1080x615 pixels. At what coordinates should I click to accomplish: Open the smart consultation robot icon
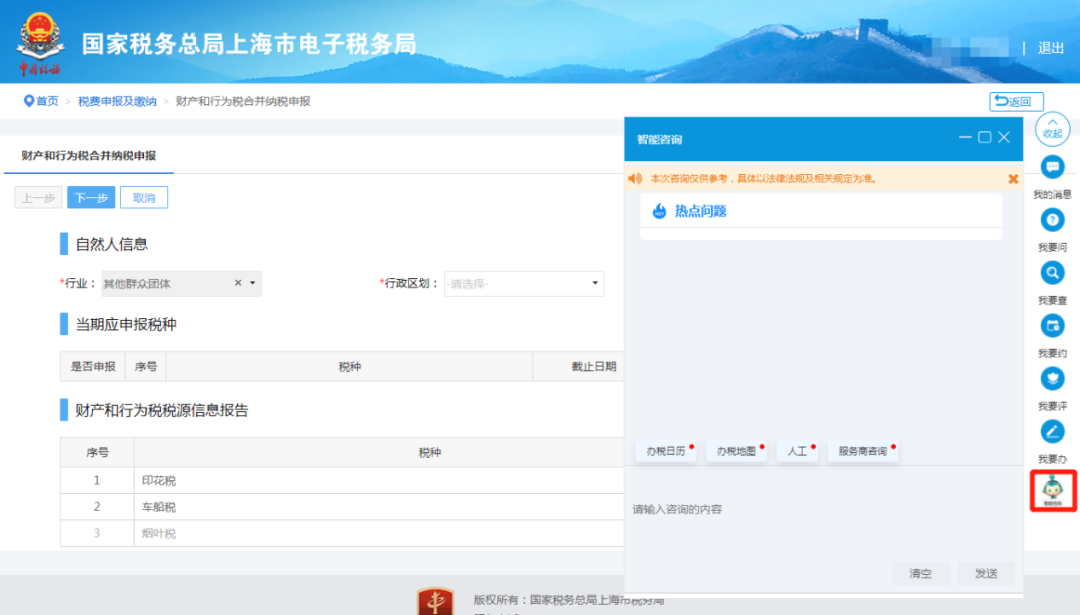(x=1052, y=490)
